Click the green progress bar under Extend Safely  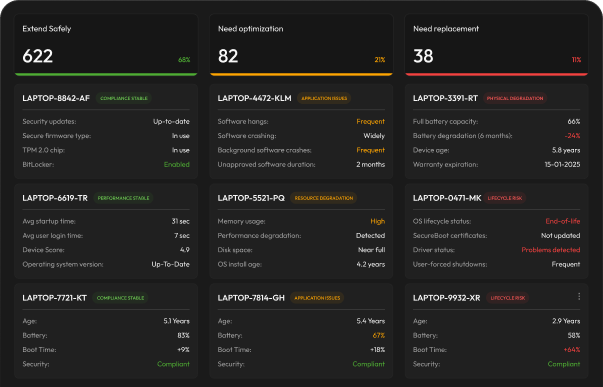point(106,74)
